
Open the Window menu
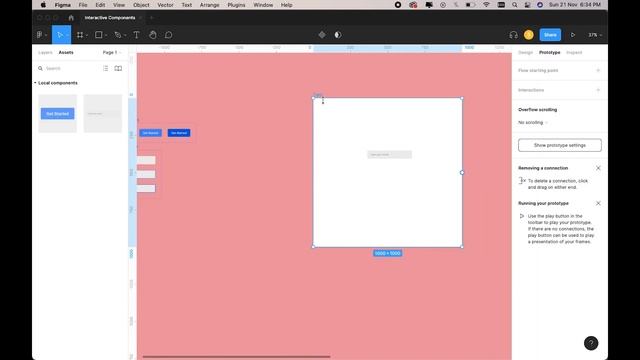click(x=263, y=5)
